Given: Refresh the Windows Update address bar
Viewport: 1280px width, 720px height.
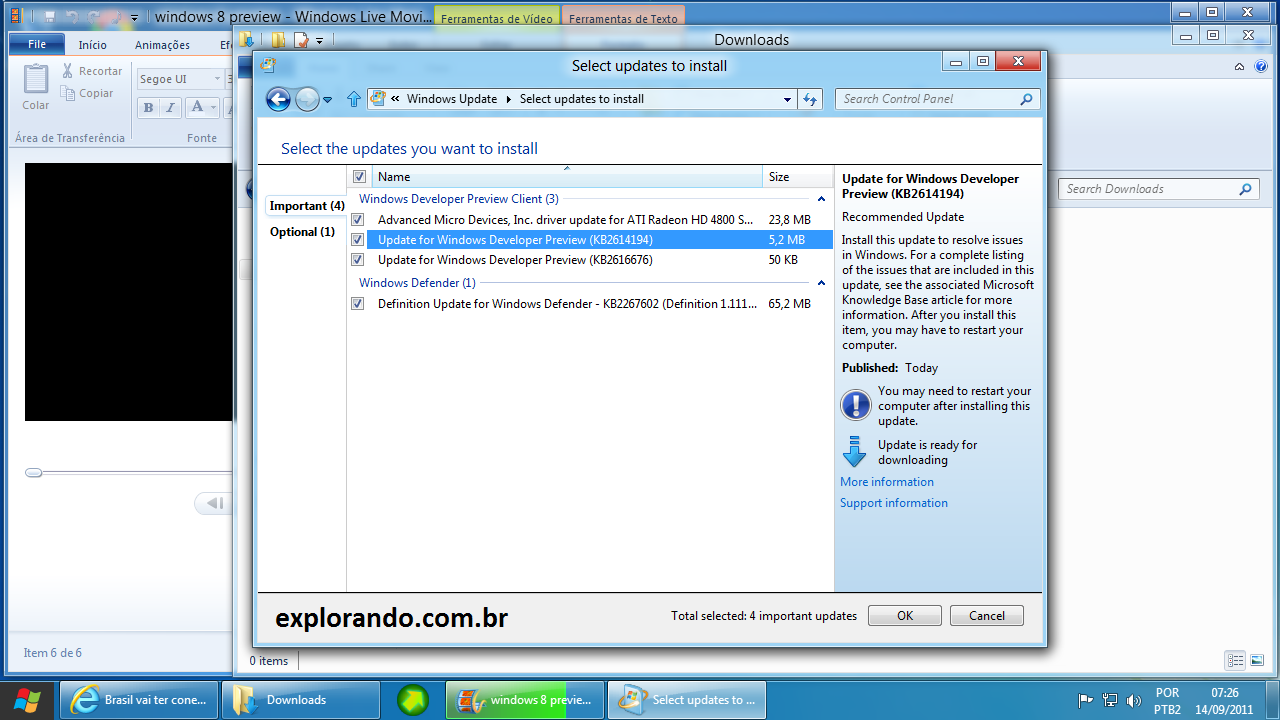Looking at the screenshot, I should (810, 99).
